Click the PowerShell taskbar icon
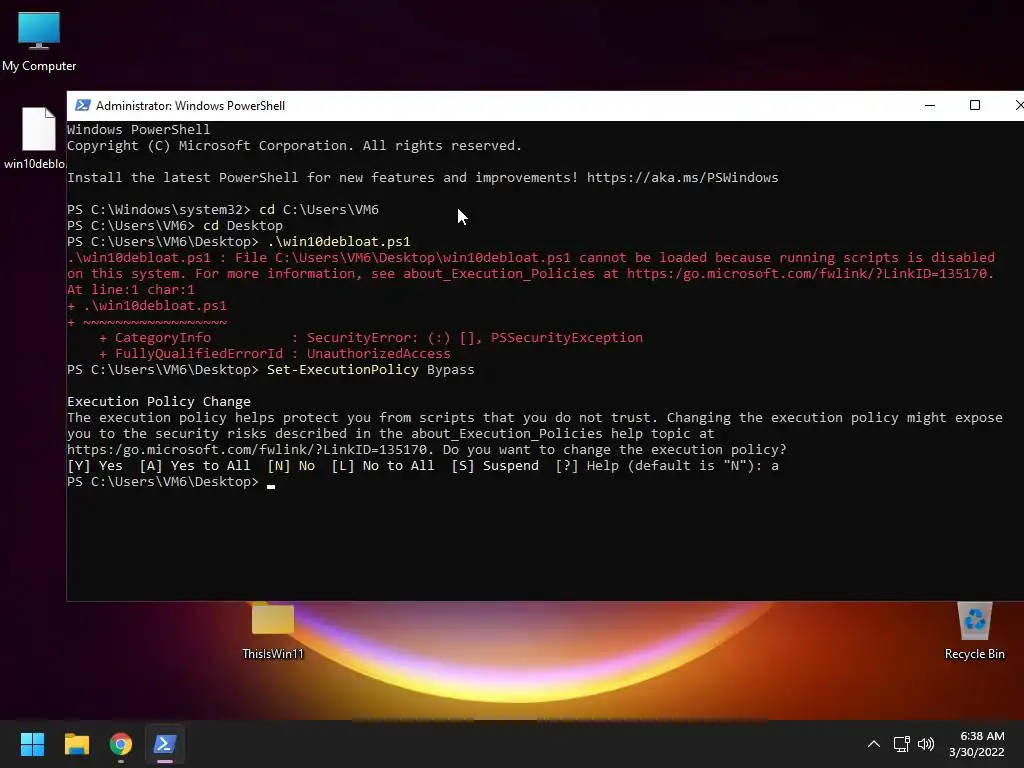The height and width of the screenshot is (768, 1024). coord(165,744)
